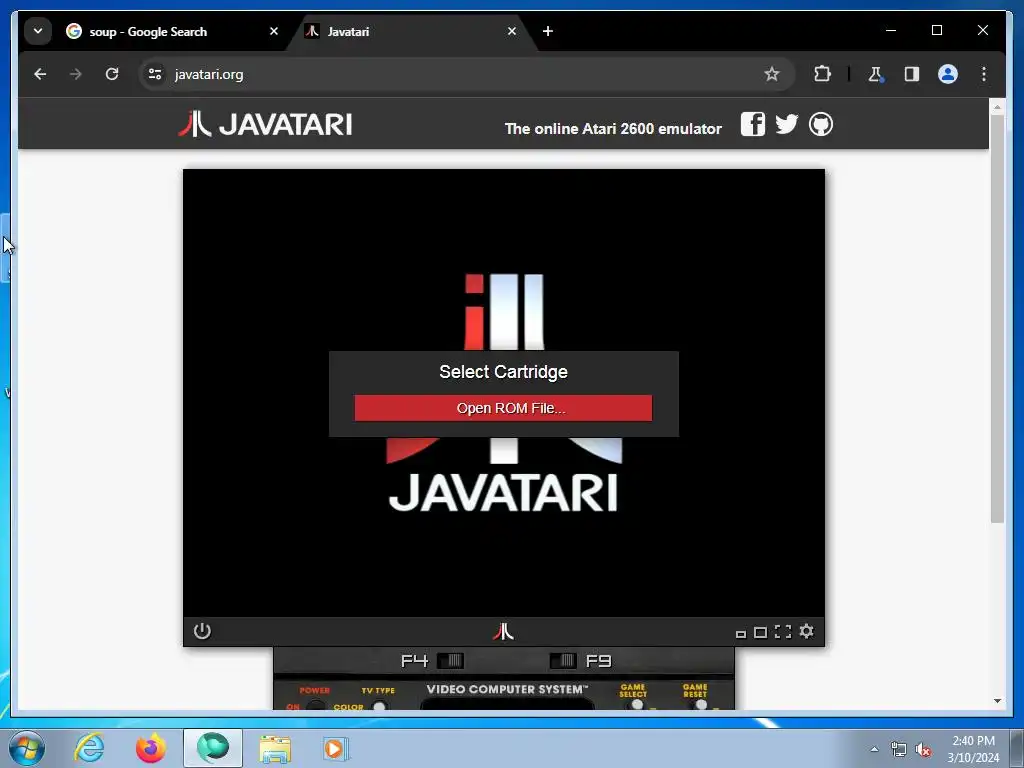Close the Javatari tab
The height and width of the screenshot is (768, 1024).
[x=512, y=31]
